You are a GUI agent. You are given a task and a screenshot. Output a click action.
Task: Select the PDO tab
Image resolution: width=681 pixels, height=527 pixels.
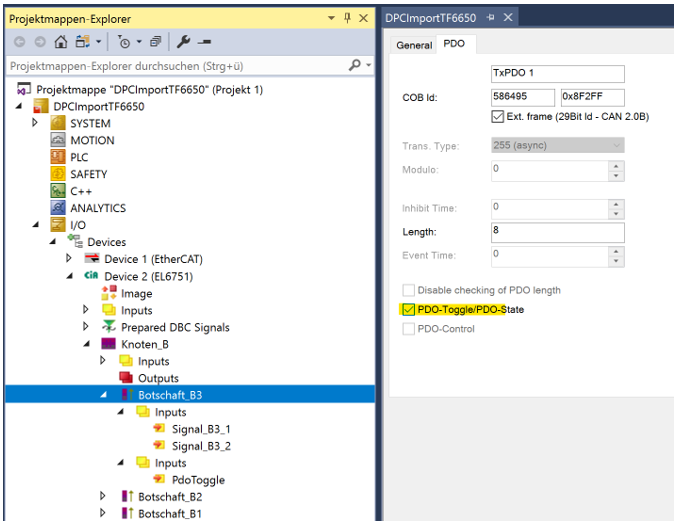454,44
